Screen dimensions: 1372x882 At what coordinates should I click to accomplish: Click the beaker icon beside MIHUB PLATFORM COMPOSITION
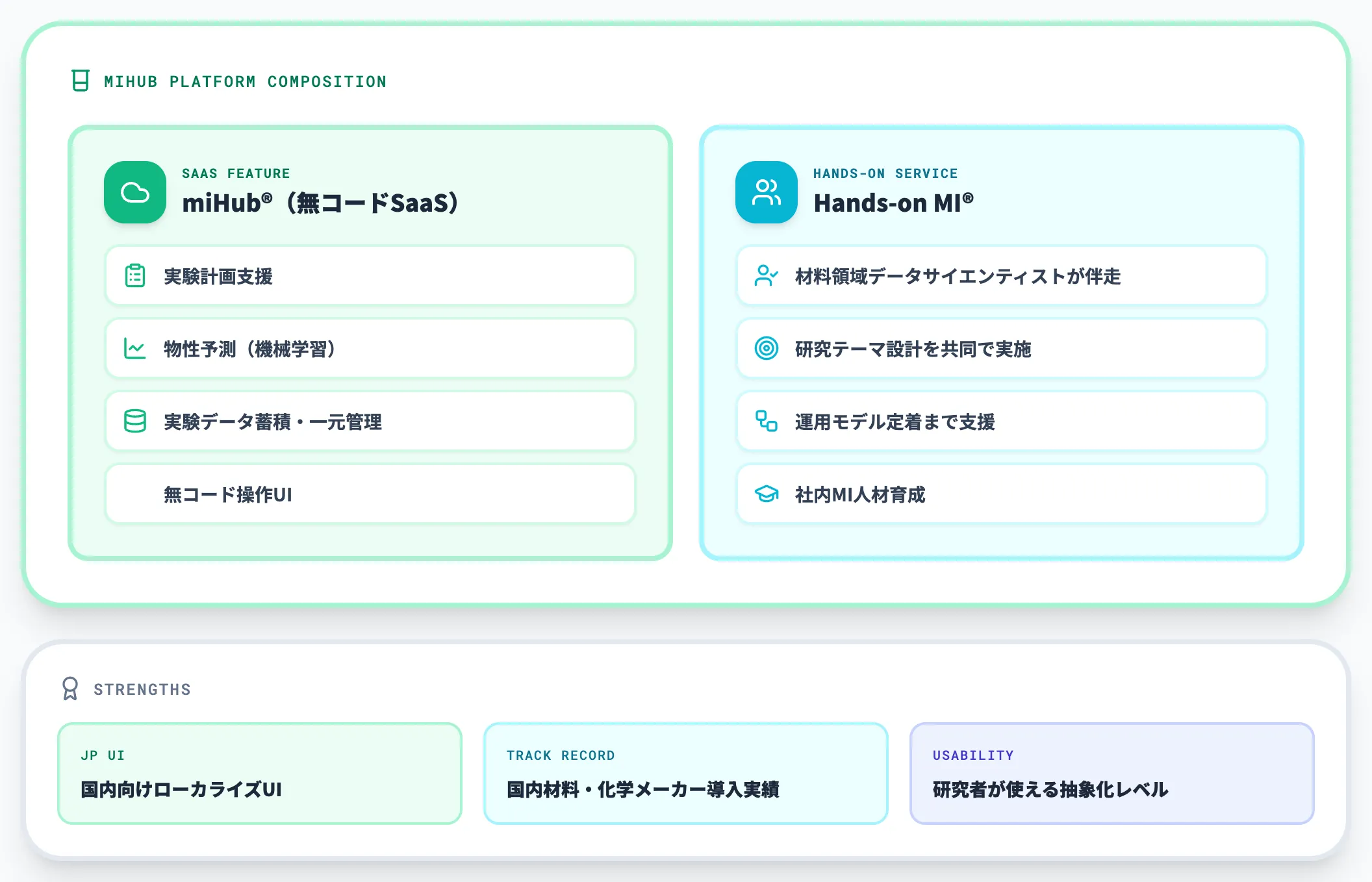click(80, 81)
